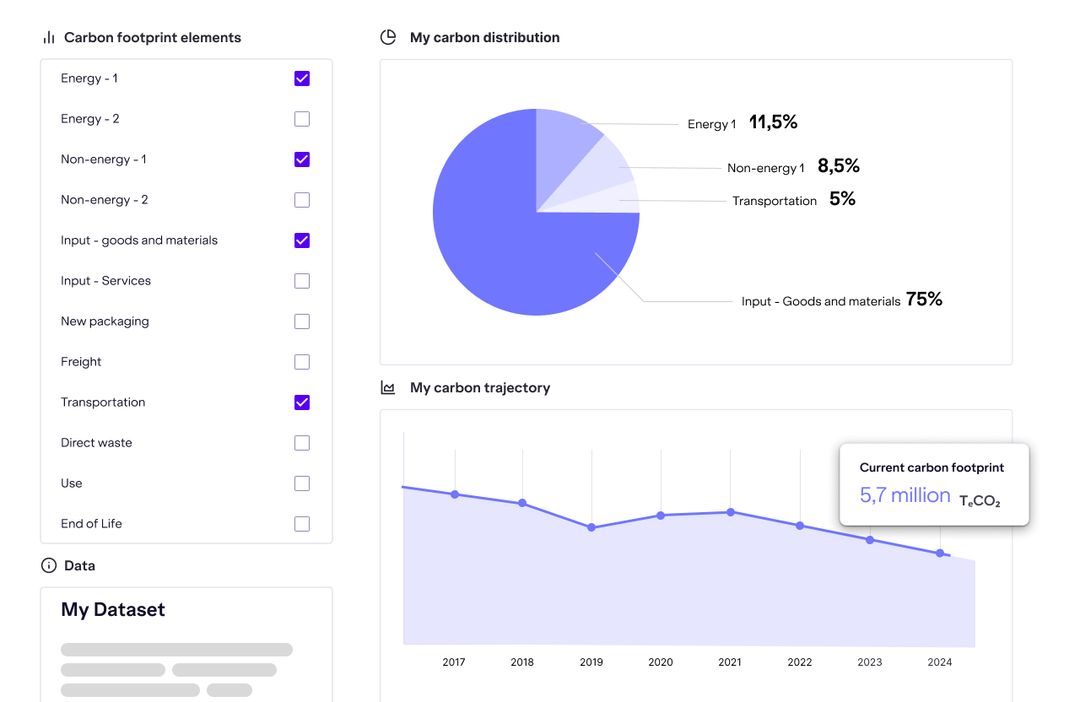Check the Non-energy - 2 checkbox
The image size is (1080, 702).
[301, 199]
